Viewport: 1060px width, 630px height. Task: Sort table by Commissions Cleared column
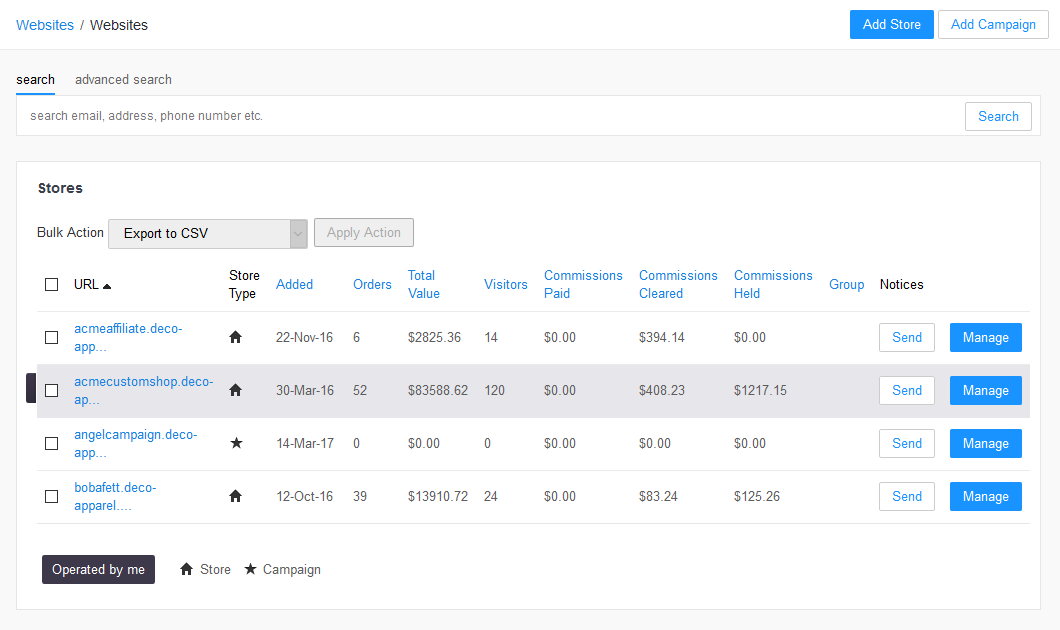[678, 285]
